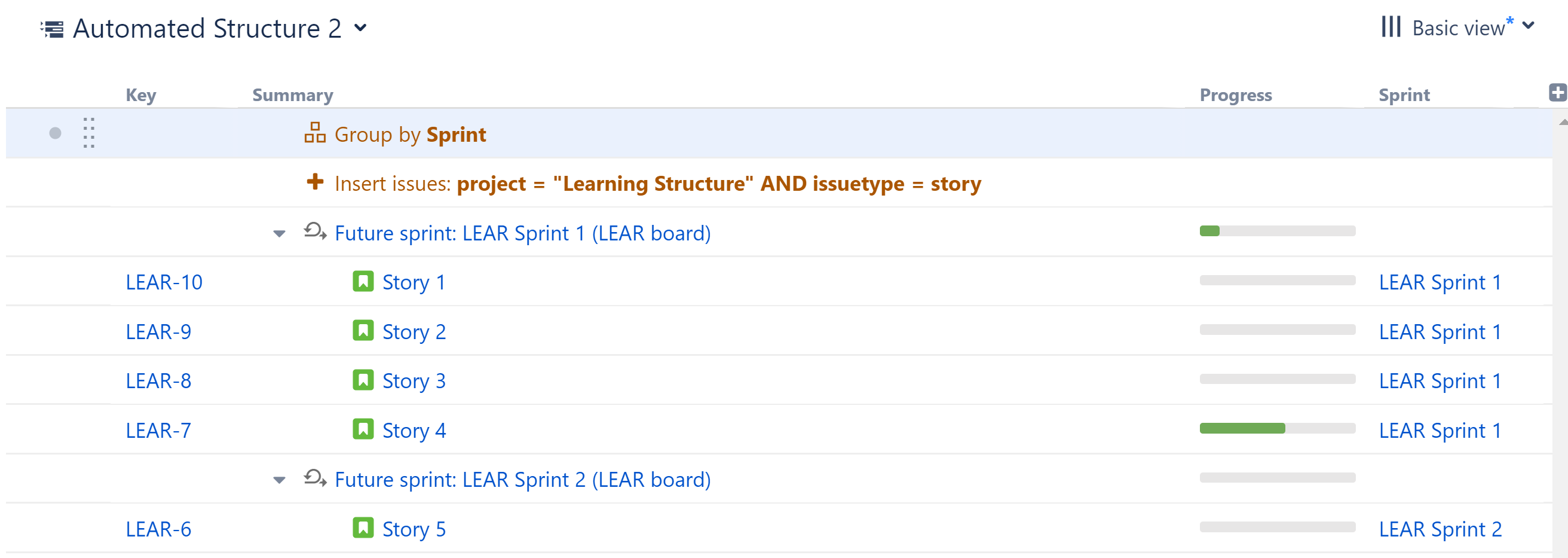Collapse the Future sprint LEAR Sprint 2 group
The height and width of the screenshot is (558, 1568).
coord(280,480)
